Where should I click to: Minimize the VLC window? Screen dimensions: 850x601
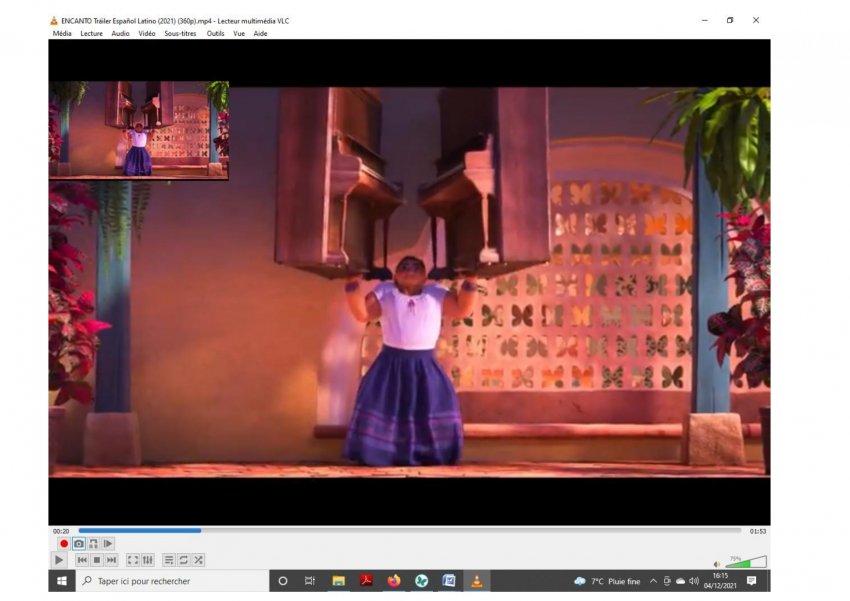coord(705,20)
